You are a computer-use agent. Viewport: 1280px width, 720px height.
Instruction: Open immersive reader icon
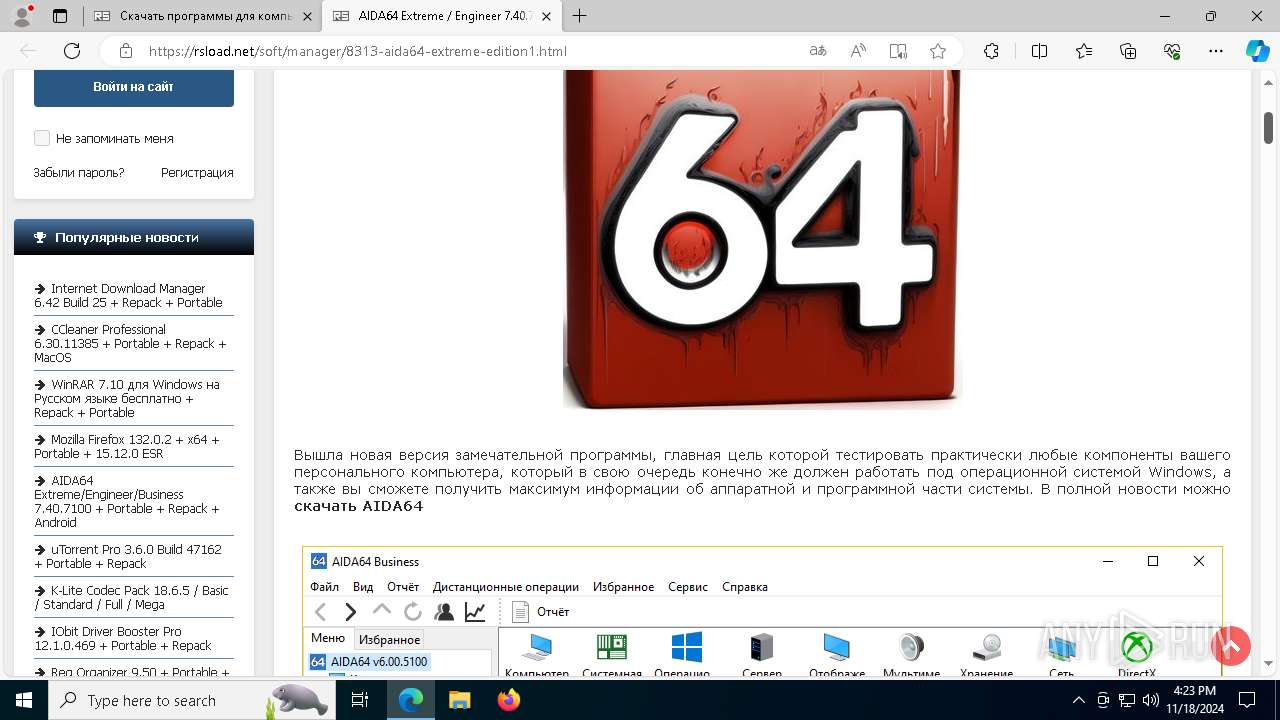click(x=898, y=51)
